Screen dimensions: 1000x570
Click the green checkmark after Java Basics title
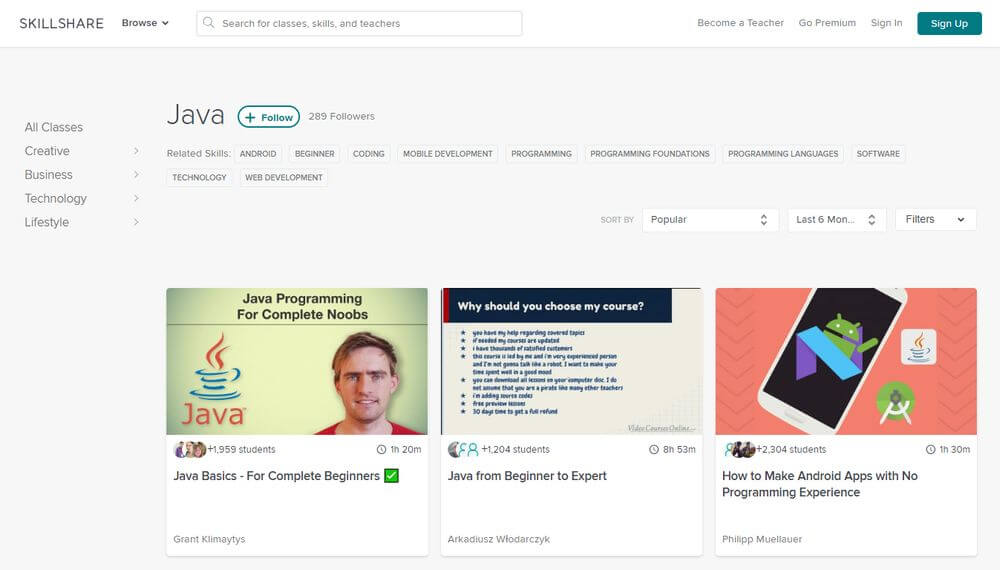[392, 476]
